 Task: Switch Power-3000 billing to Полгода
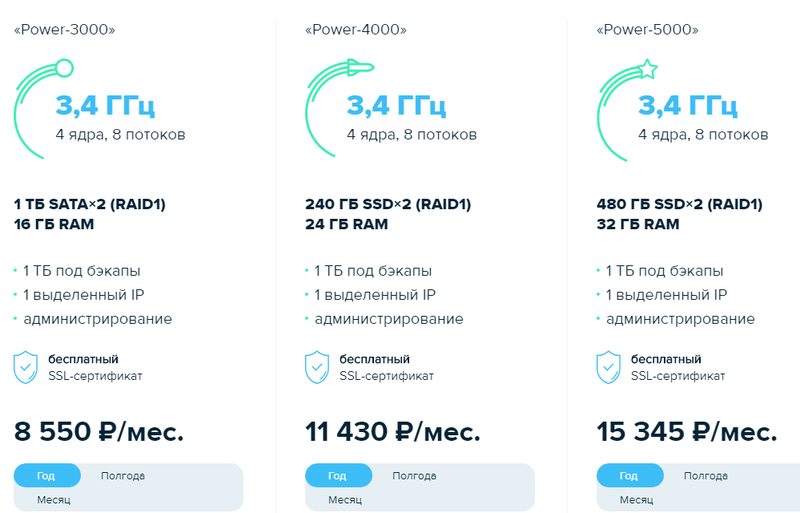point(123,476)
